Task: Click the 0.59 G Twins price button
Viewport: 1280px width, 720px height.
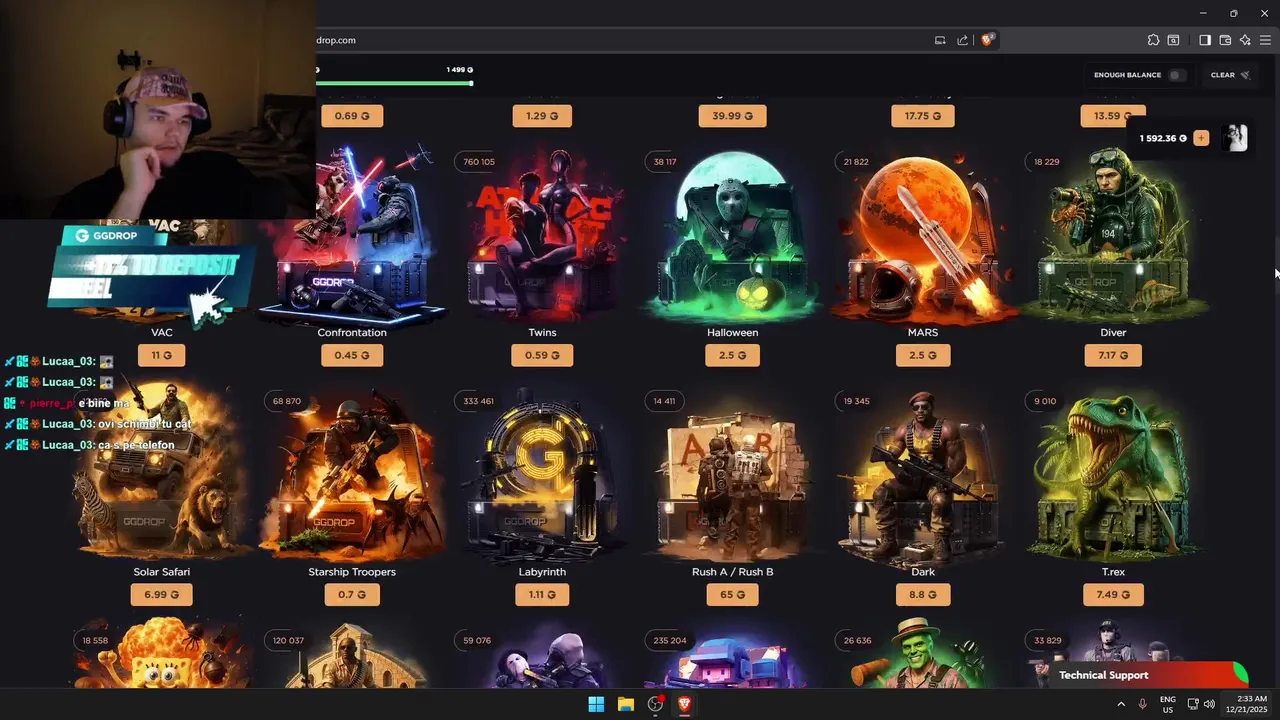Action: click(542, 355)
